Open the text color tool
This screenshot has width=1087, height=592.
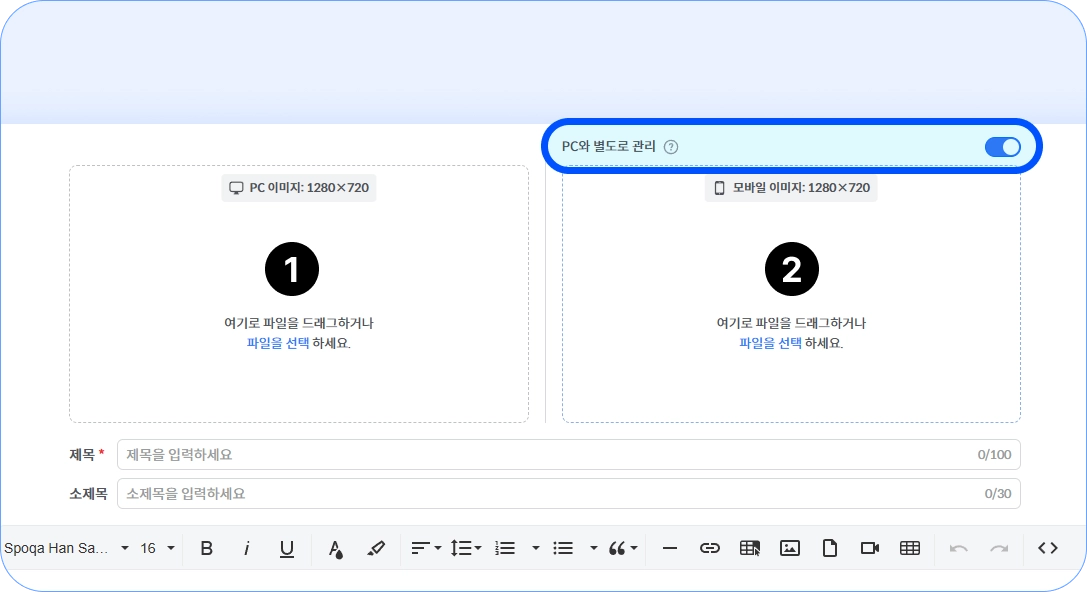click(x=336, y=548)
